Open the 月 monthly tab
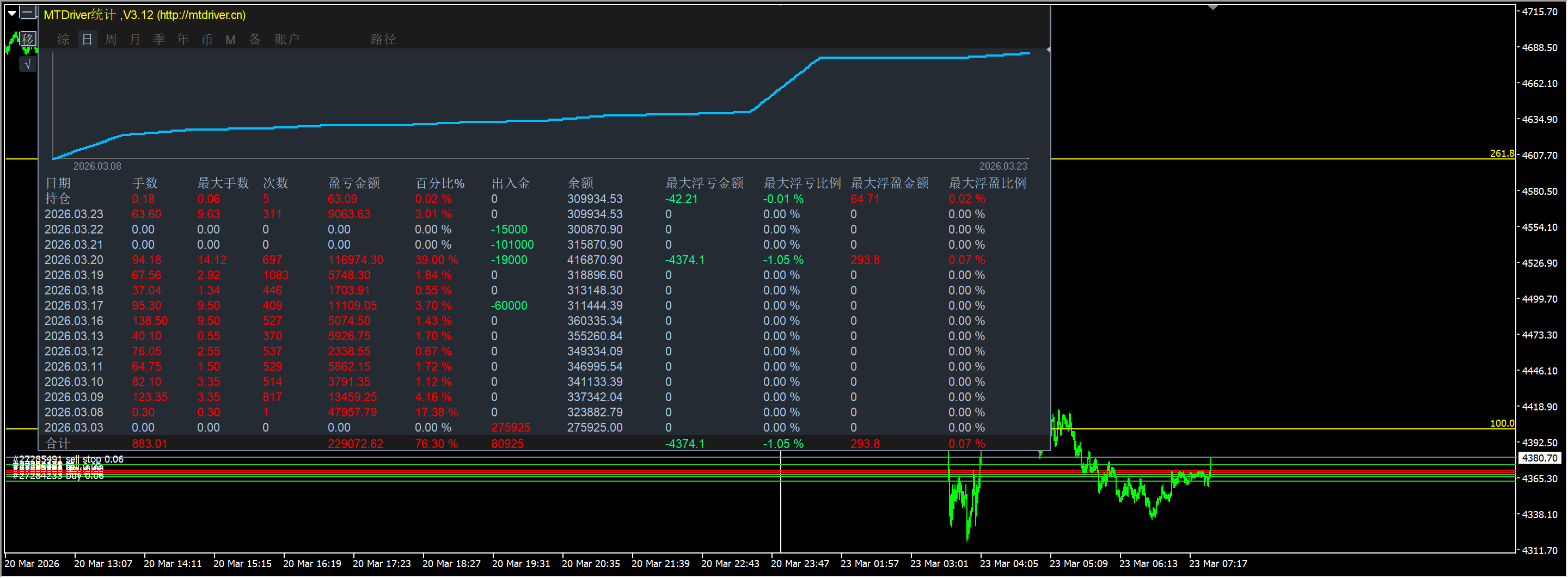 click(x=134, y=40)
